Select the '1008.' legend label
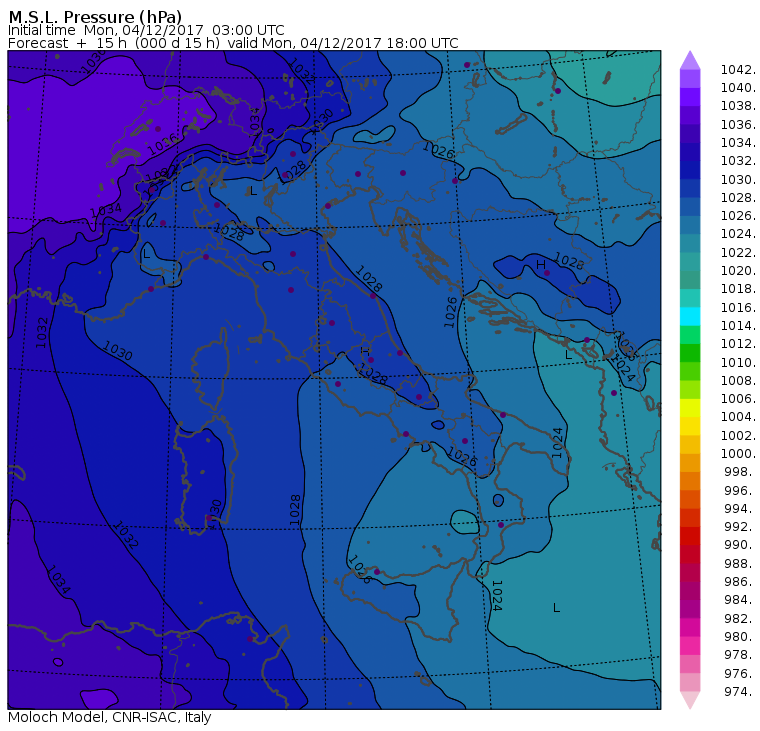Image resolution: width=760 pixels, height=731 pixels. pyautogui.click(x=738, y=381)
